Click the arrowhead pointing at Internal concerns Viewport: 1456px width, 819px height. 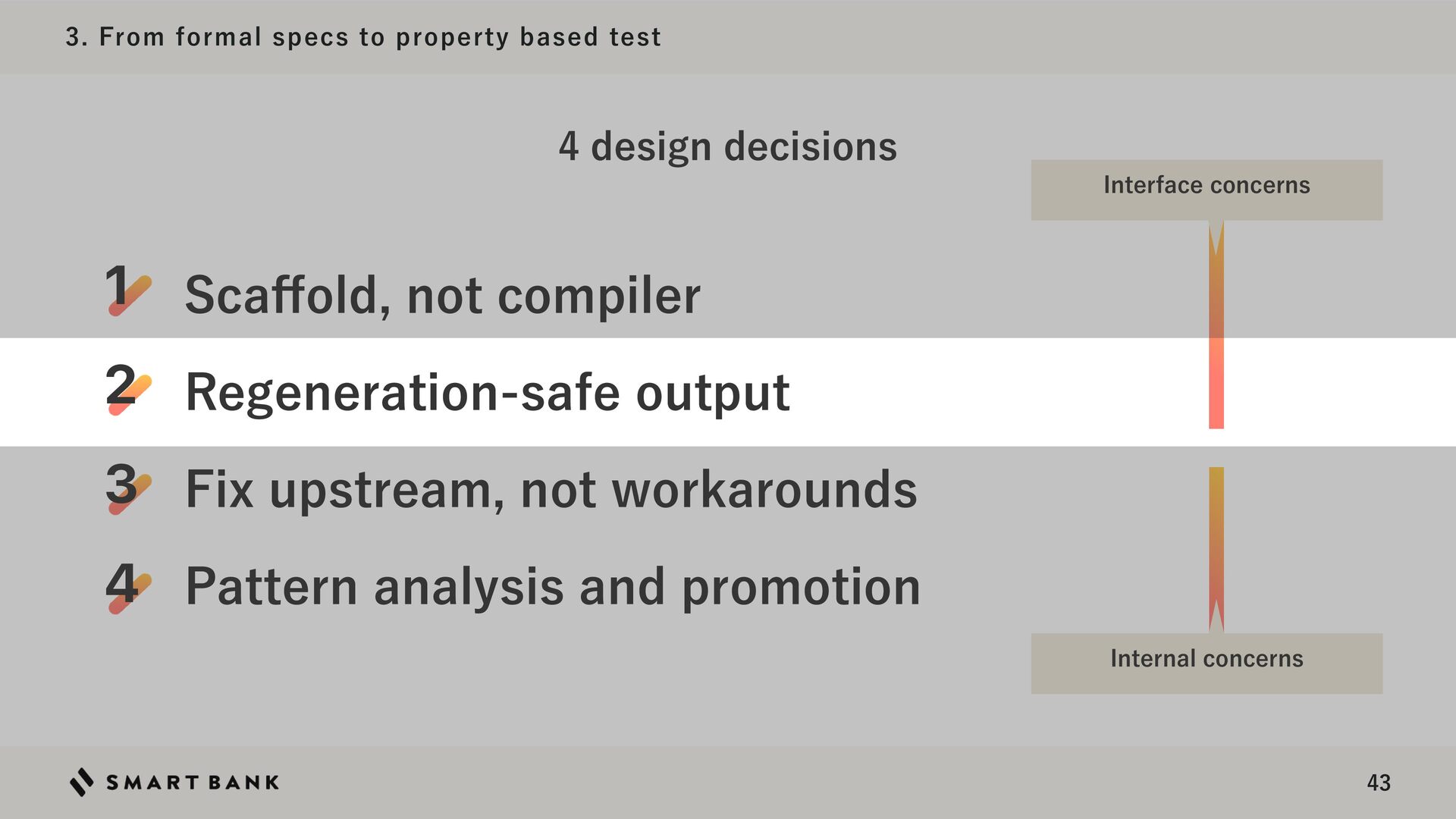click(1216, 617)
